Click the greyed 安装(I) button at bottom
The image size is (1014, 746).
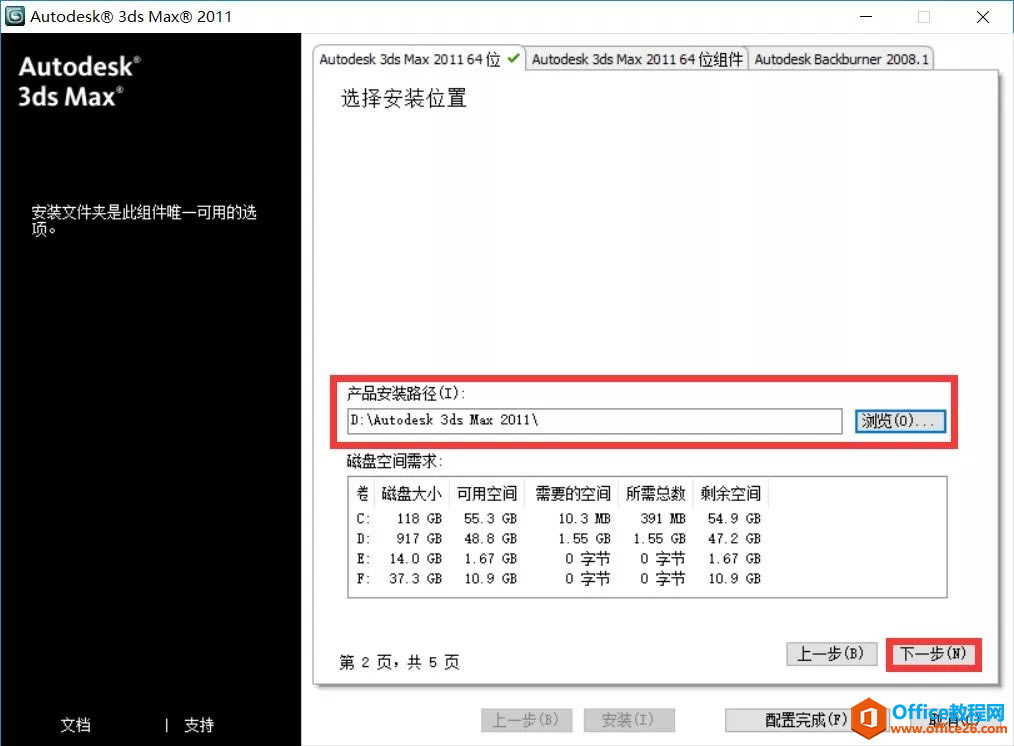(629, 720)
